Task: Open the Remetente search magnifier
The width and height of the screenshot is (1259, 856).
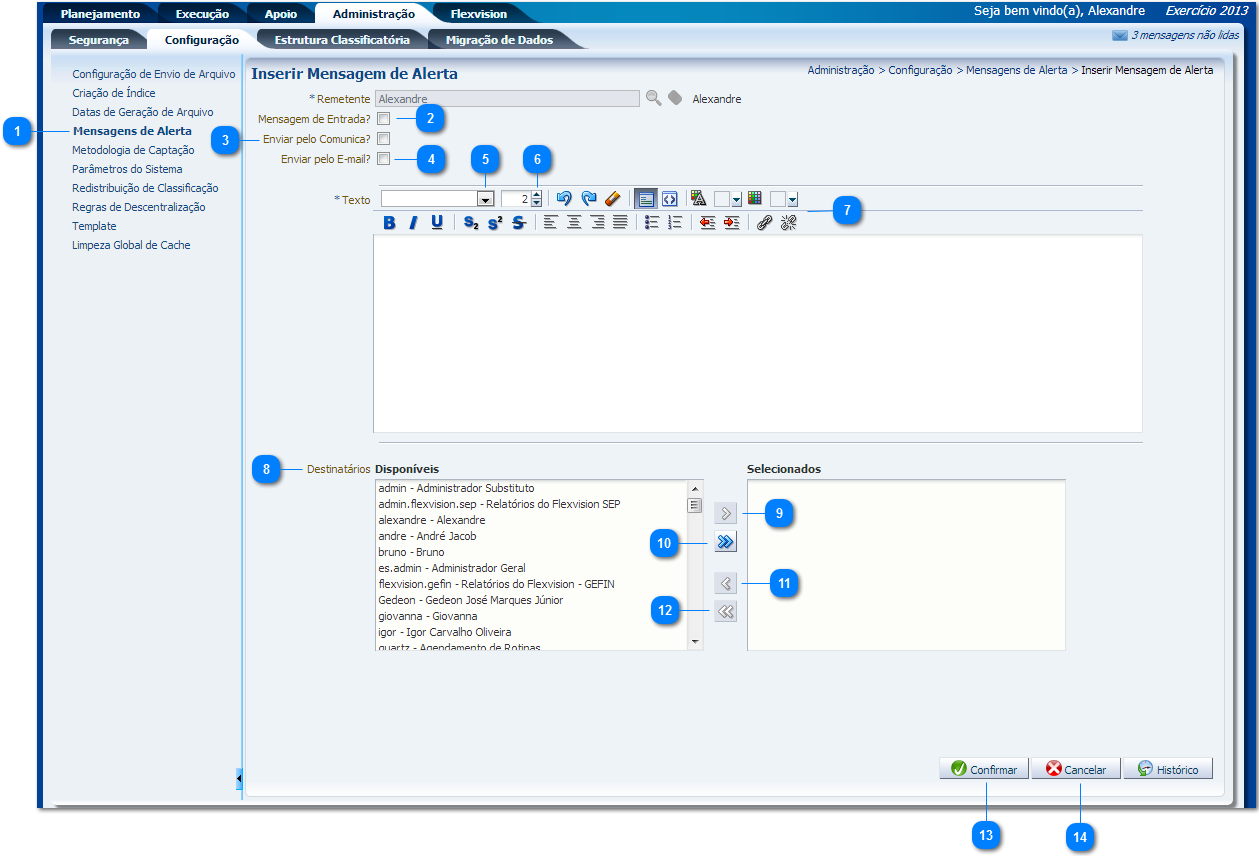Action: (653, 98)
